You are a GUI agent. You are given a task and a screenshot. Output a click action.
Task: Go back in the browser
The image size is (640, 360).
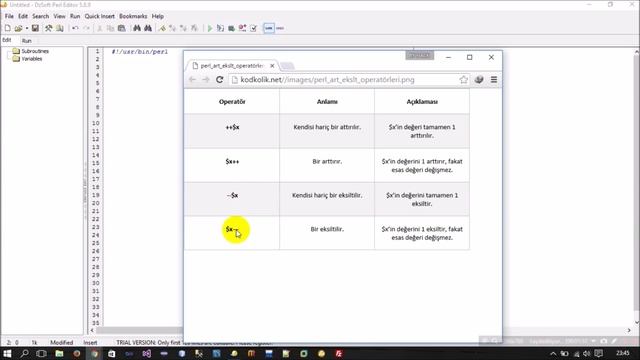(x=192, y=80)
